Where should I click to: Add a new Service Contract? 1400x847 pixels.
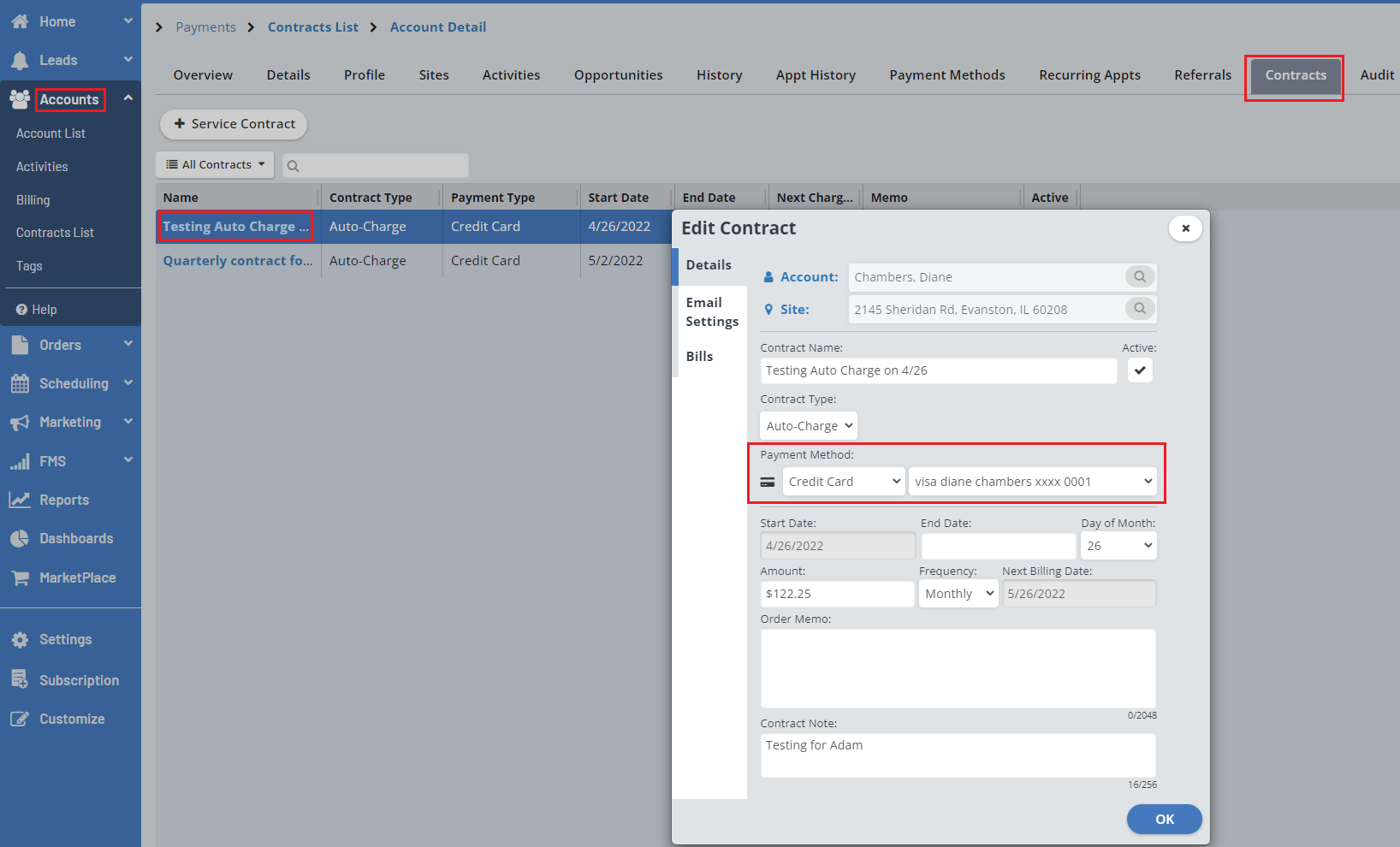click(x=234, y=124)
